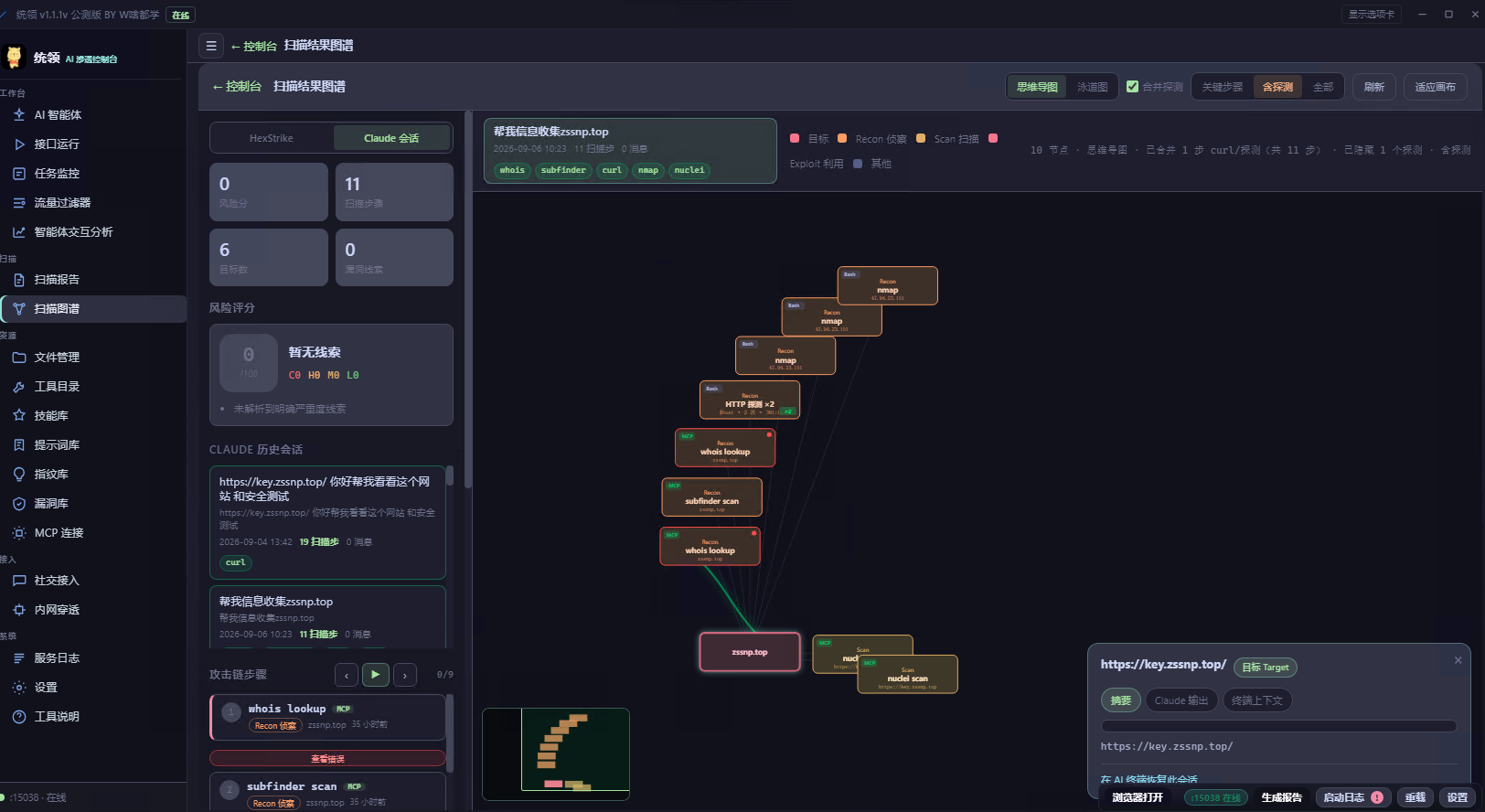The height and width of the screenshot is (812, 1485).
Task: Open 启动日志 in the bottom bar
Action: coord(1352,797)
